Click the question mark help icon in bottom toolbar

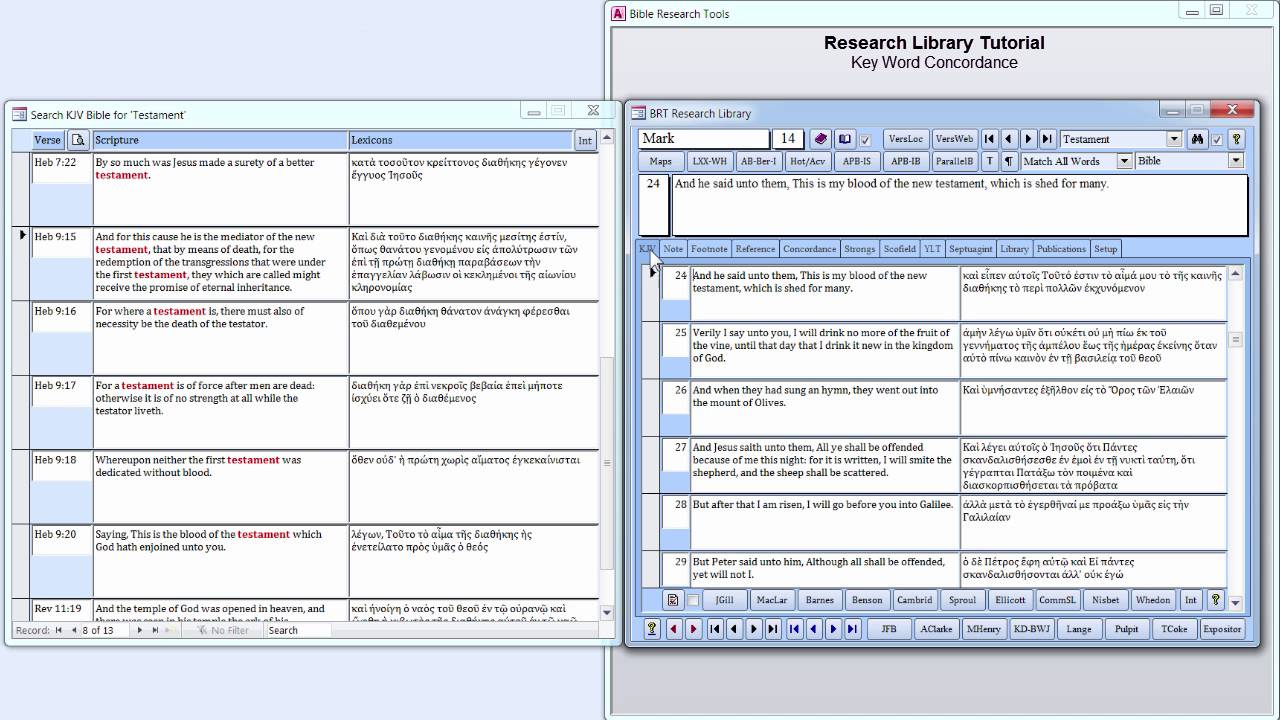[x=652, y=629]
